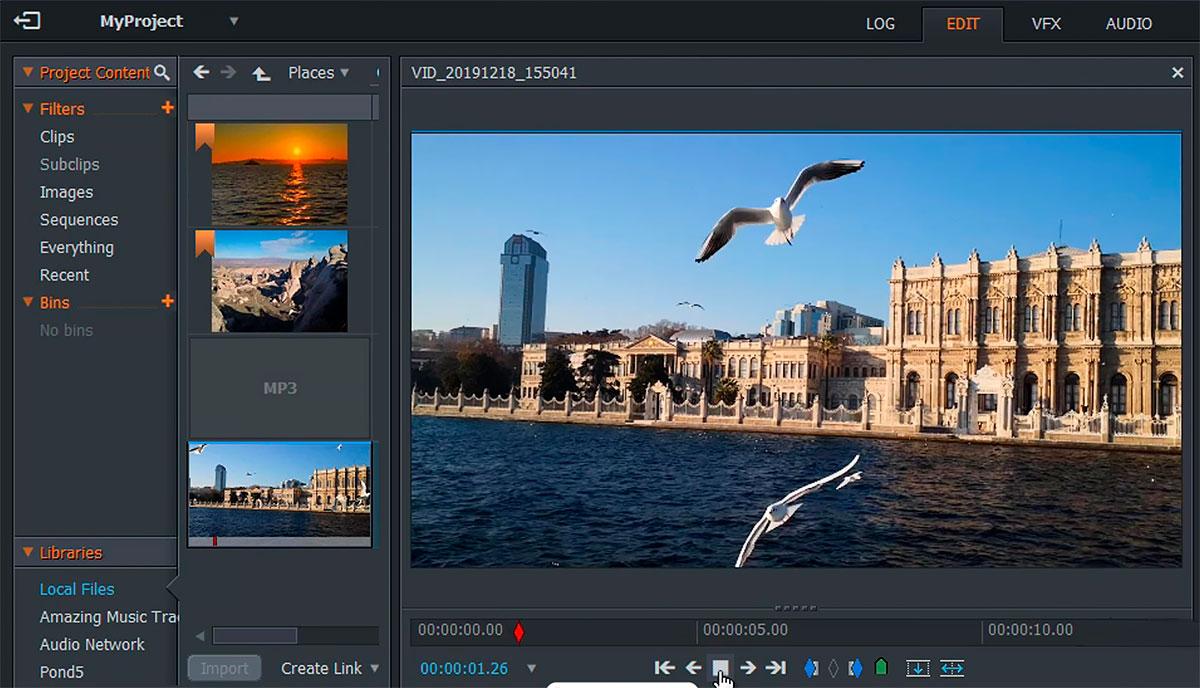Switch to the VFX tab
This screenshot has height=688, width=1200.
point(1046,24)
